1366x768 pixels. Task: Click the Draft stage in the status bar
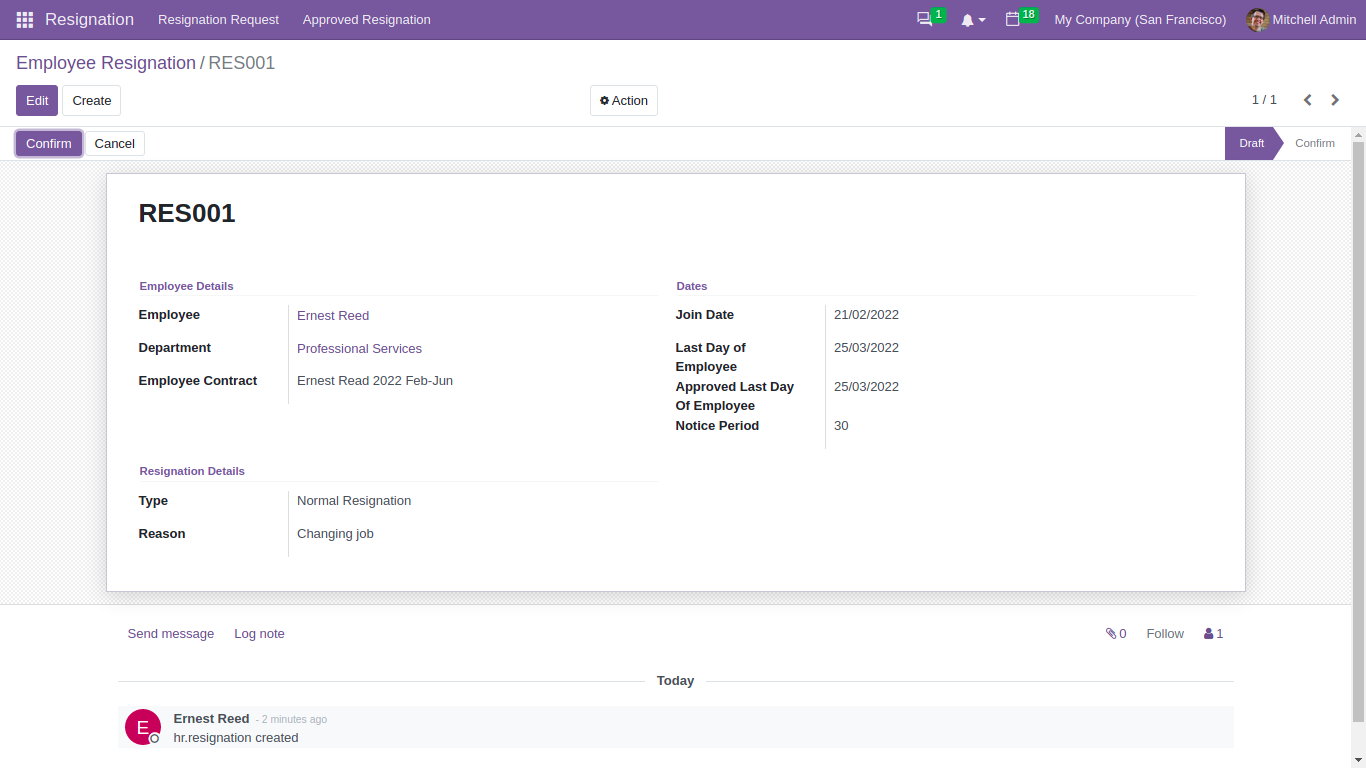[x=1251, y=143]
